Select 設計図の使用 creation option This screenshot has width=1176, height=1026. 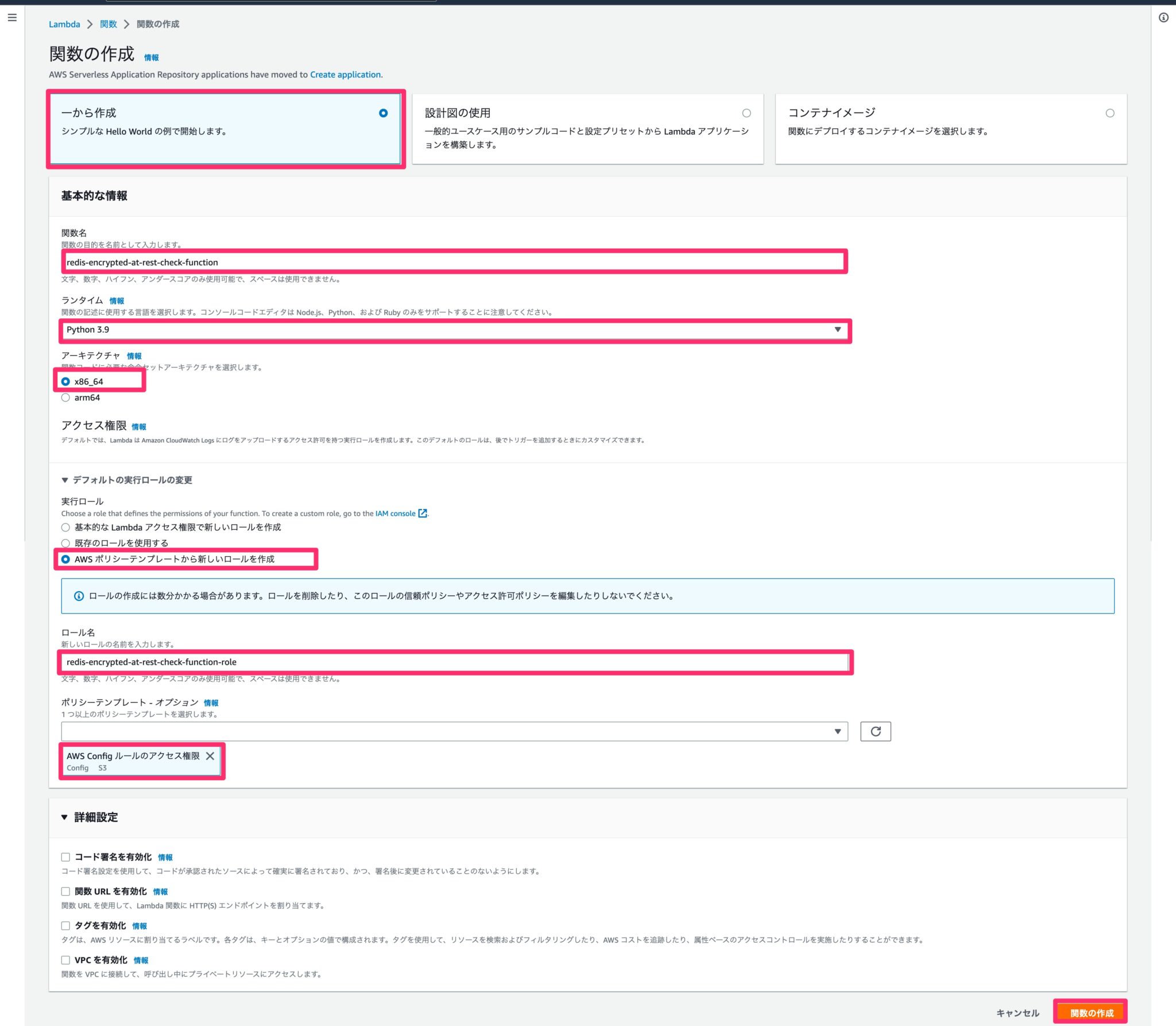(x=746, y=113)
